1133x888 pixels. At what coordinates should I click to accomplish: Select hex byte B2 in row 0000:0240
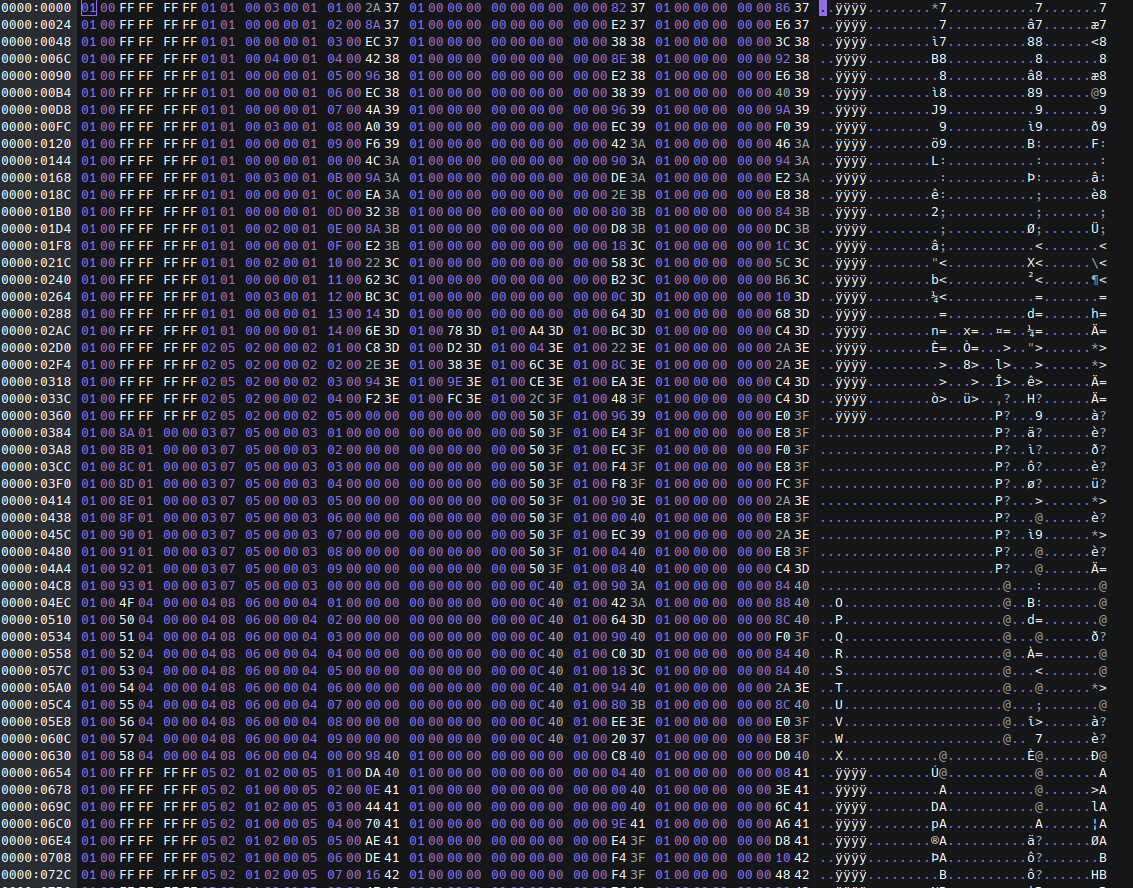point(619,280)
